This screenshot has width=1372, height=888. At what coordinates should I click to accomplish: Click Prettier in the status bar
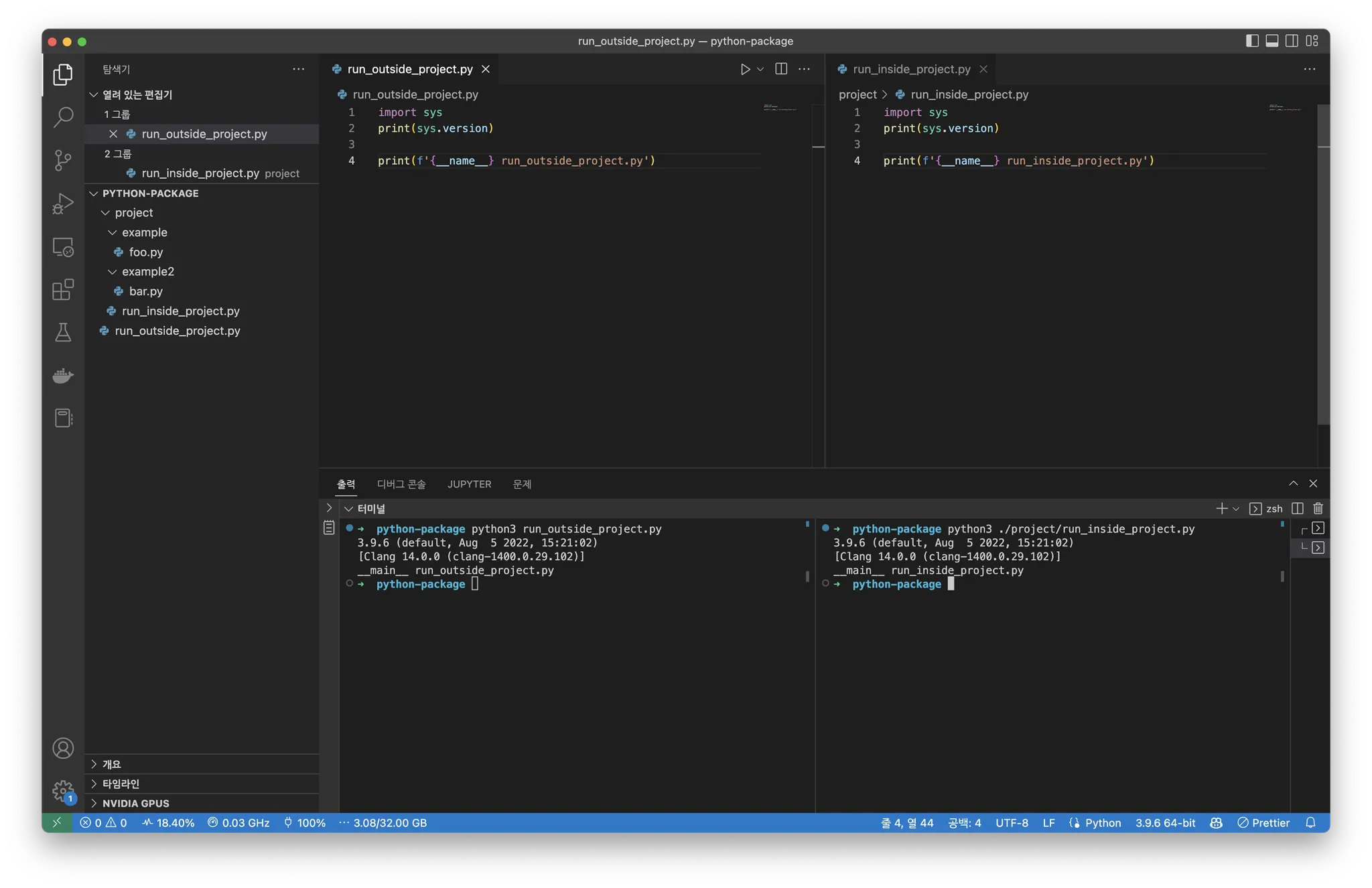1263,823
